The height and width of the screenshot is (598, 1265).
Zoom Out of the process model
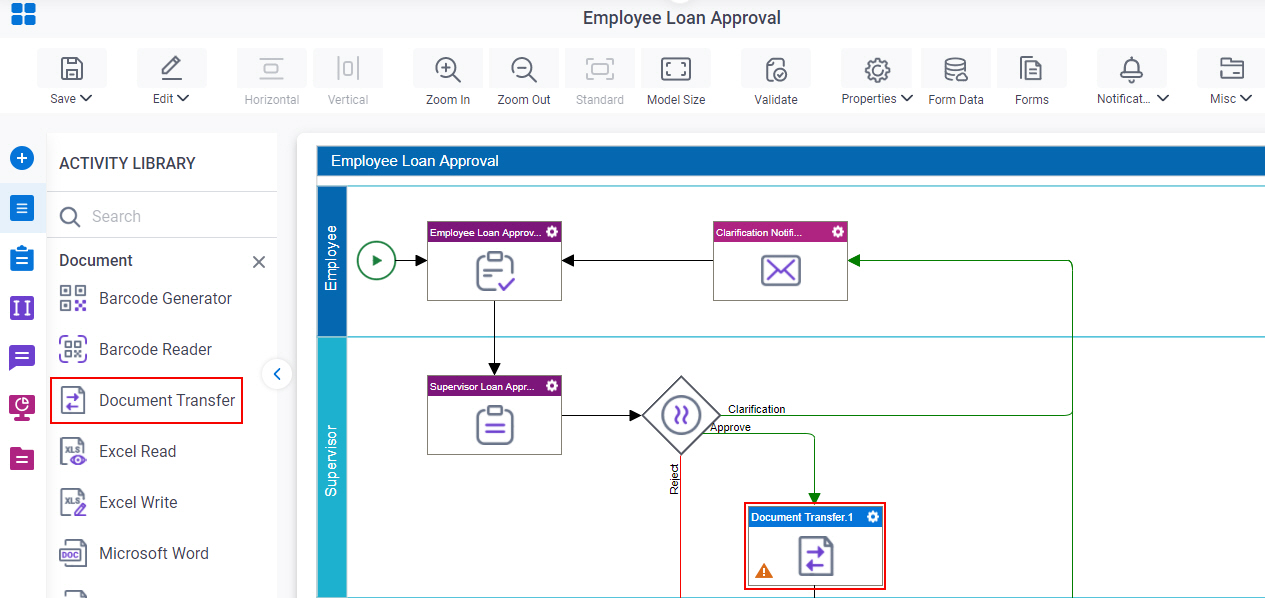(524, 69)
